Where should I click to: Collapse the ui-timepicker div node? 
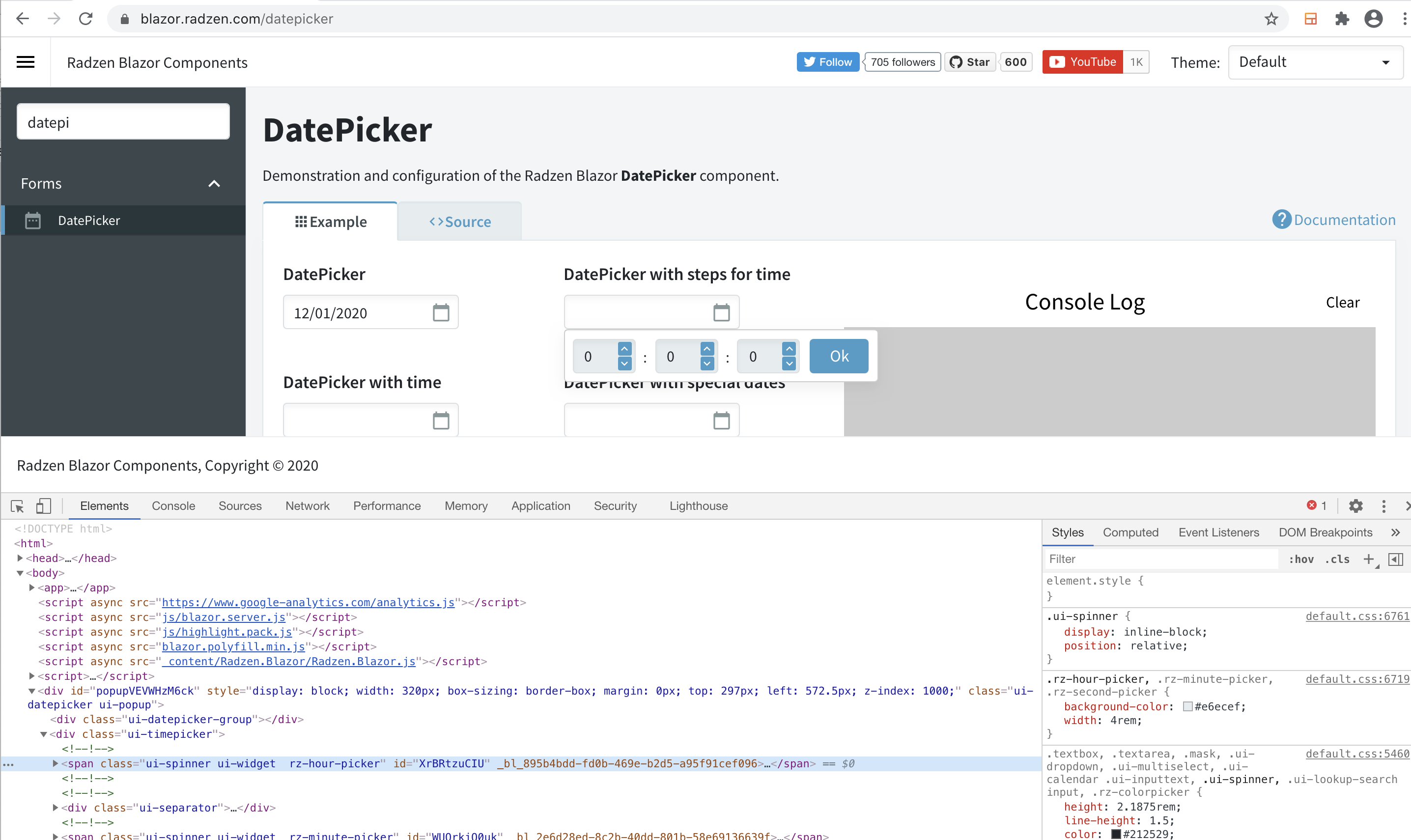coord(44,734)
